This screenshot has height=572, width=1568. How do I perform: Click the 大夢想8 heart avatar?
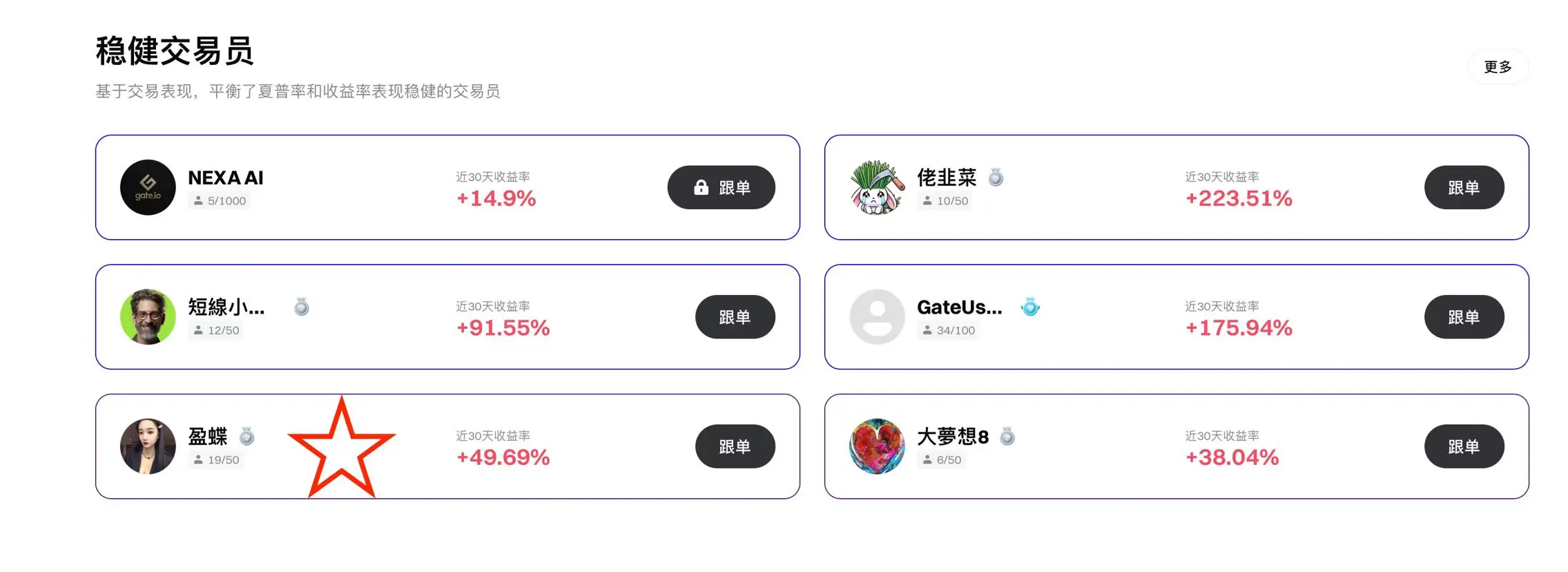(876, 446)
